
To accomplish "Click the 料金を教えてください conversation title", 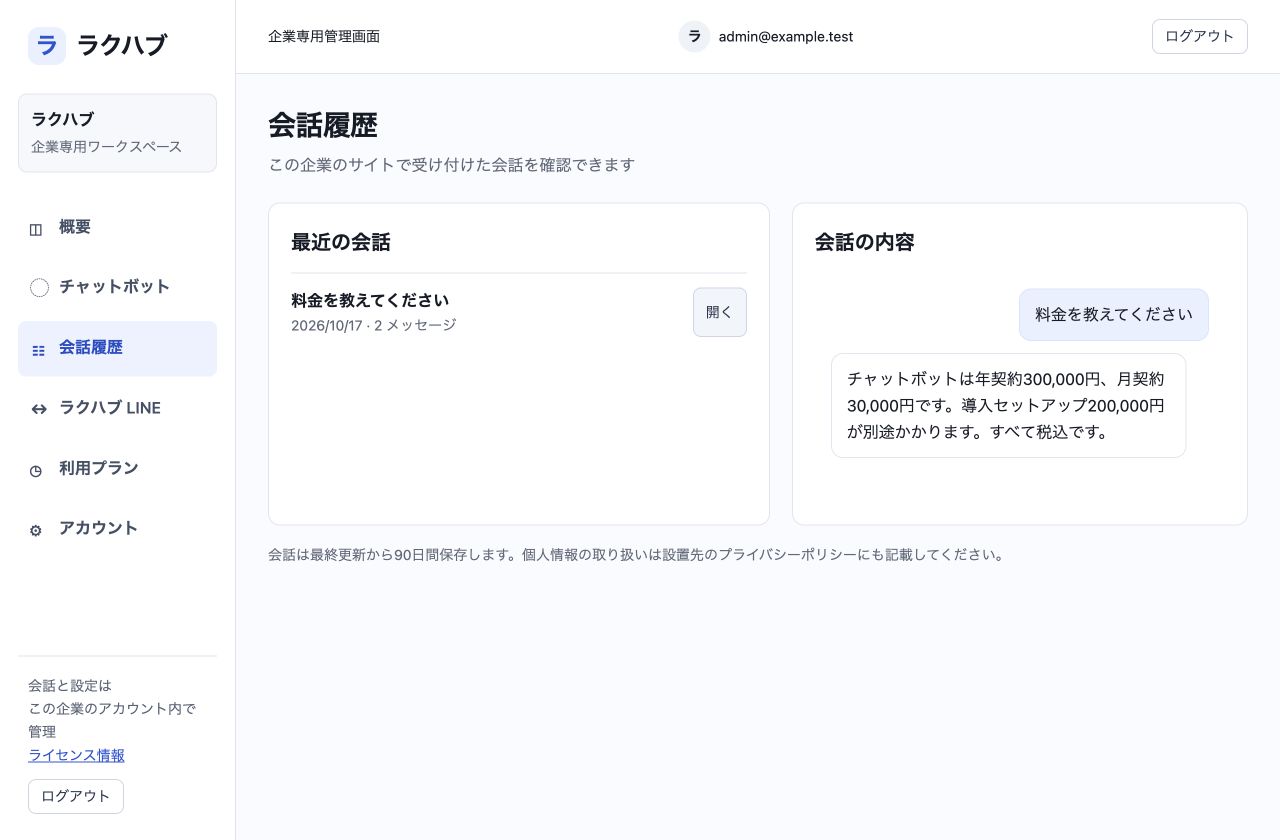I will coord(370,300).
